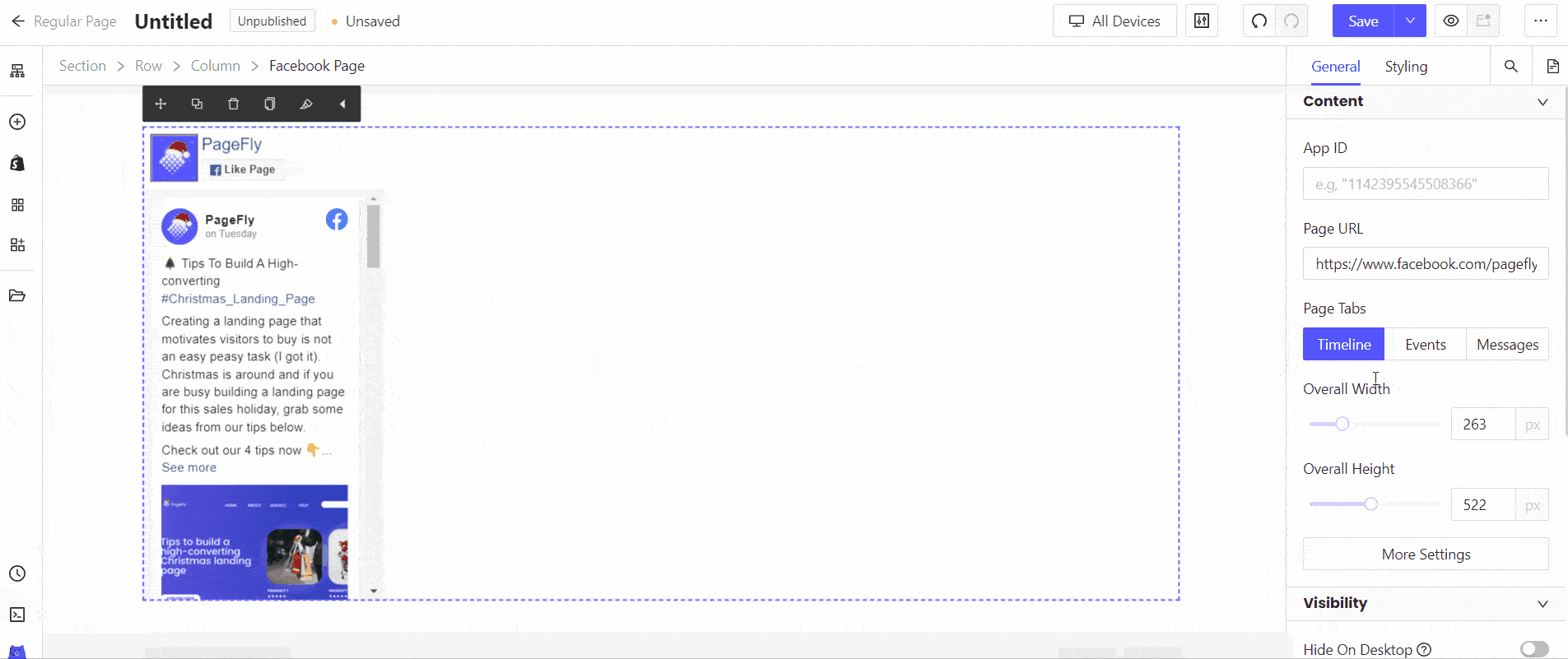1568x659 pixels.
Task: Click the Untitled page title
Action: 174,21
